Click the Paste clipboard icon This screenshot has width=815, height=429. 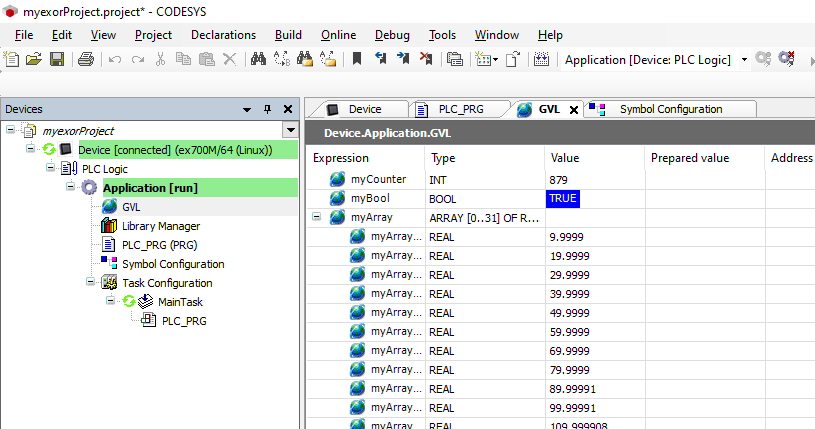point(206,59)
